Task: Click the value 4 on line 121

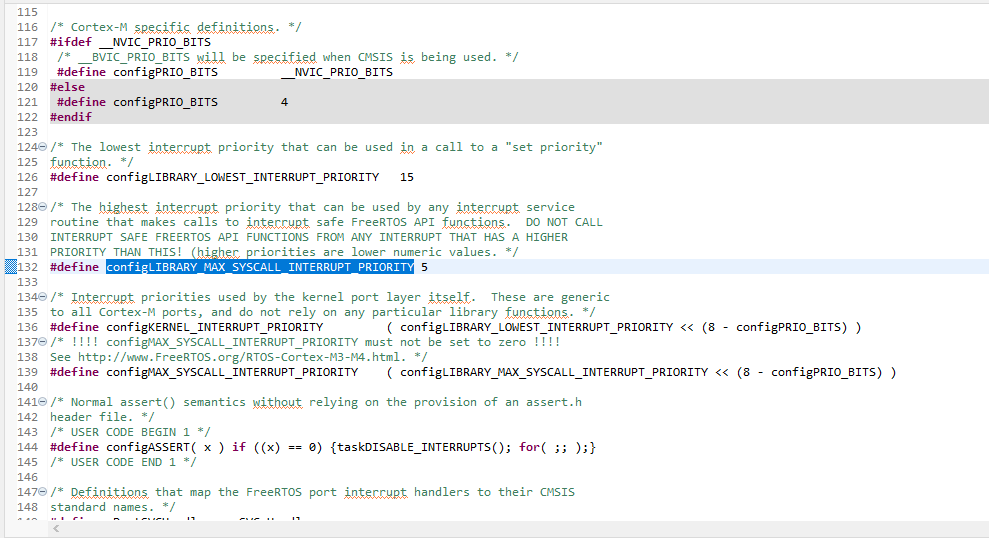Action: coord(284,102)
